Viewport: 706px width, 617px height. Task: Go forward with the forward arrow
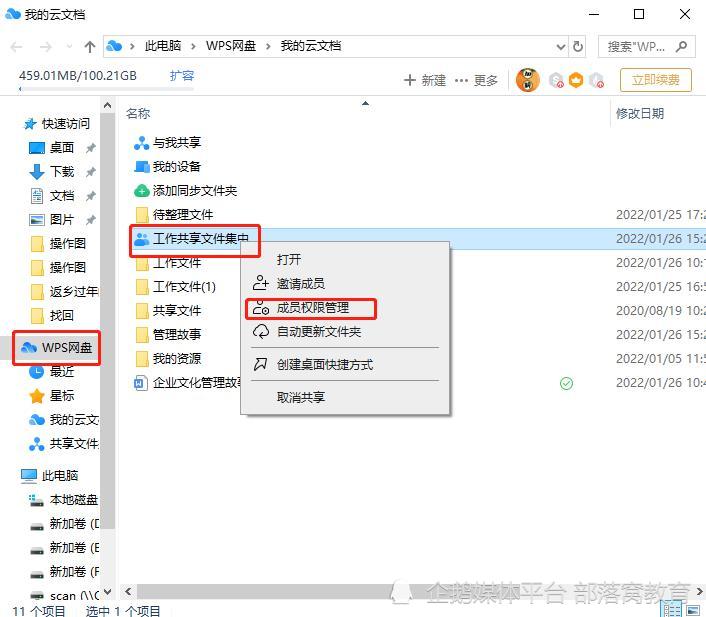pyautogui.click(x=45, y=46)
